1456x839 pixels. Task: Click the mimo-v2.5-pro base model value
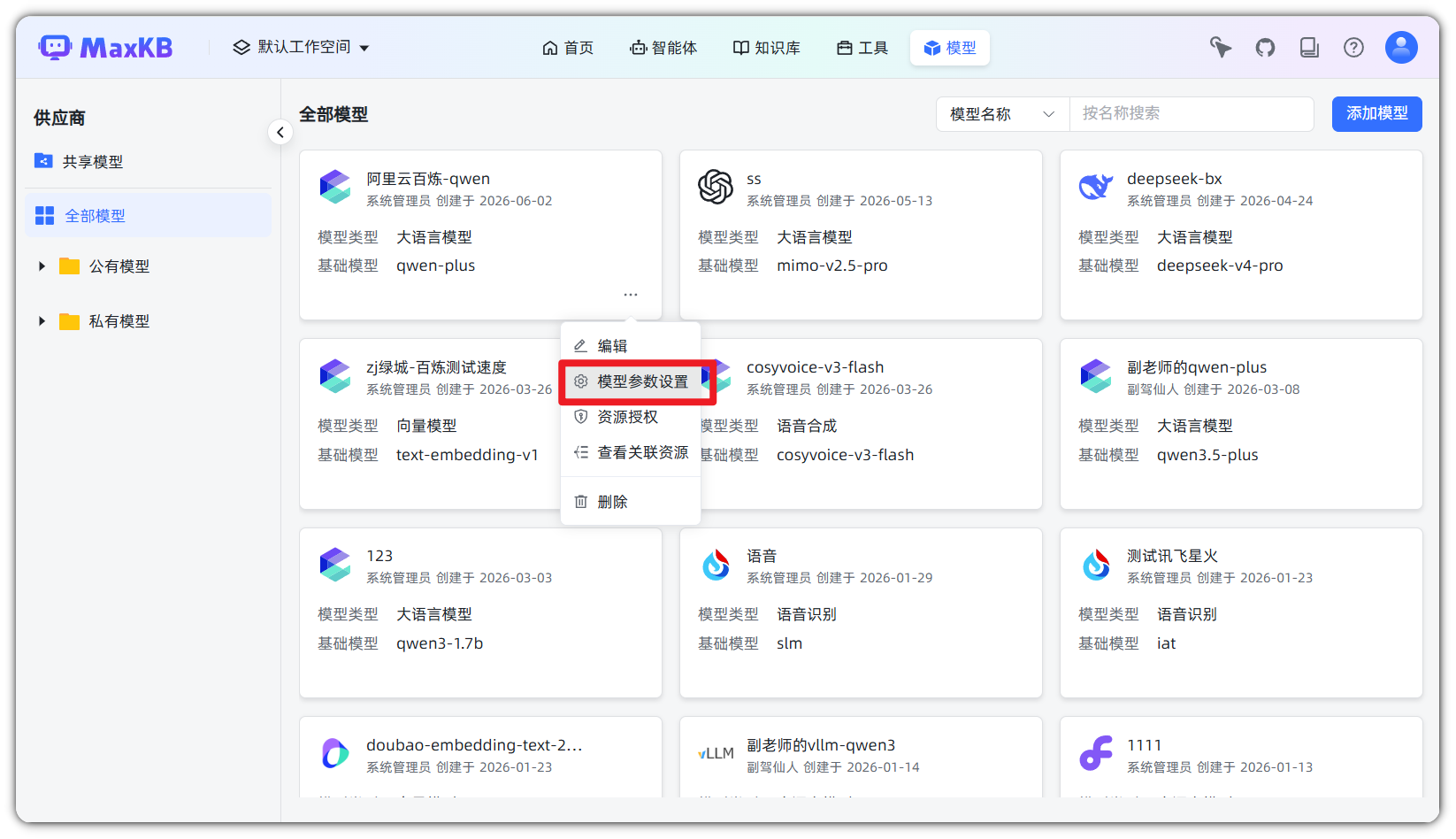(x=831, y=266)
